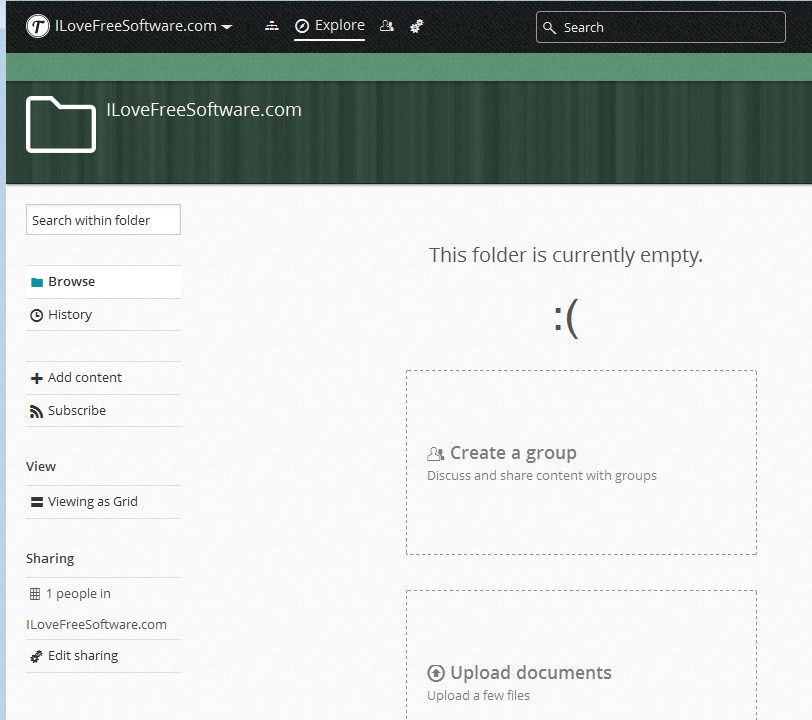Select Subscribe in the sidebar

pyautogui.click(x=104, y=411)
